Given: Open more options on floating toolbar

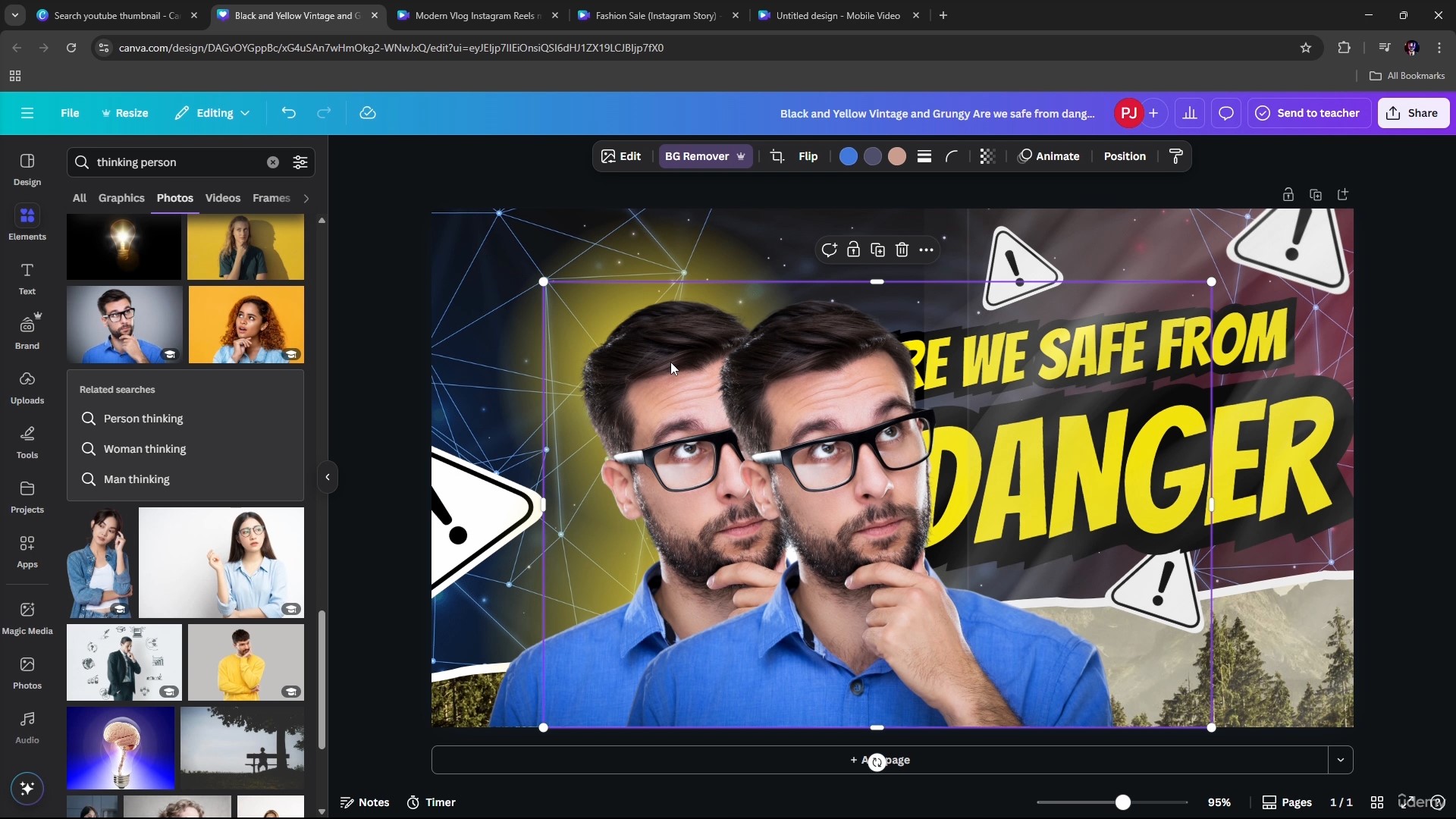Looking at the screenshot, I should point(926,250).
